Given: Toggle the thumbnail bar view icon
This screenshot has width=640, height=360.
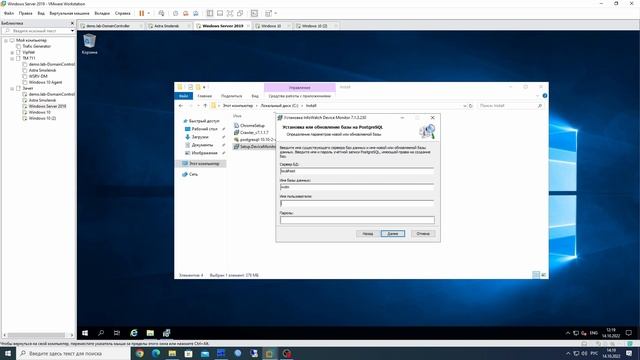Looking at the screenshot, I should (x=220, y=13).
